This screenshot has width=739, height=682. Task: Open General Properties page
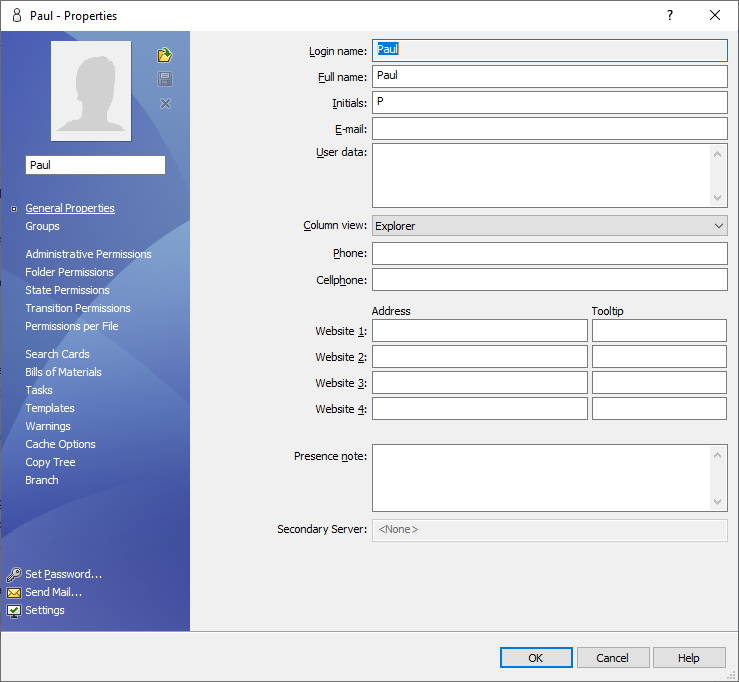point(70,208)
